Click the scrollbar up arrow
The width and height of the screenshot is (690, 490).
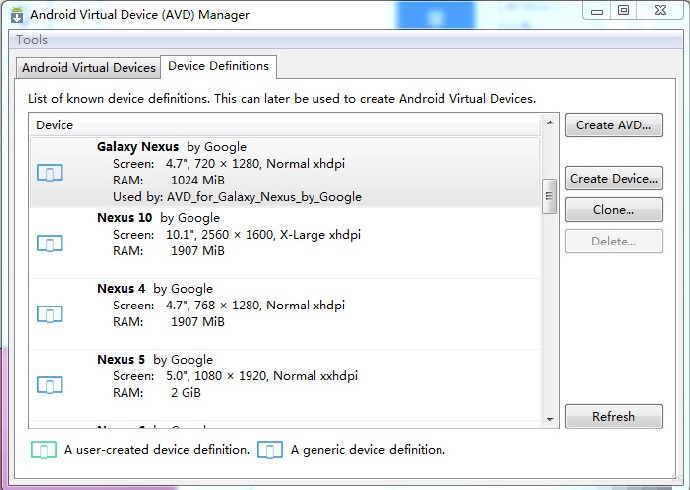[x=550, y=123]
